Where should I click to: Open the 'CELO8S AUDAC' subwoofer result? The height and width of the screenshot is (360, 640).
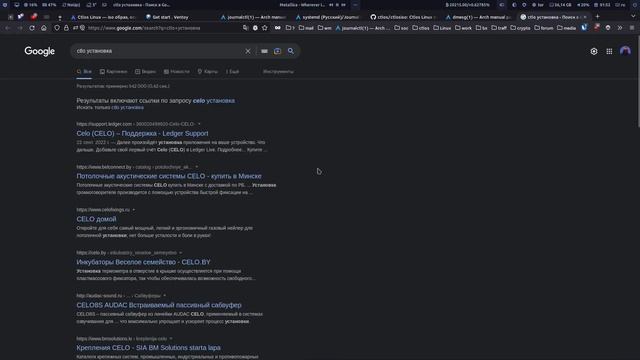click(x=159, y=305)
